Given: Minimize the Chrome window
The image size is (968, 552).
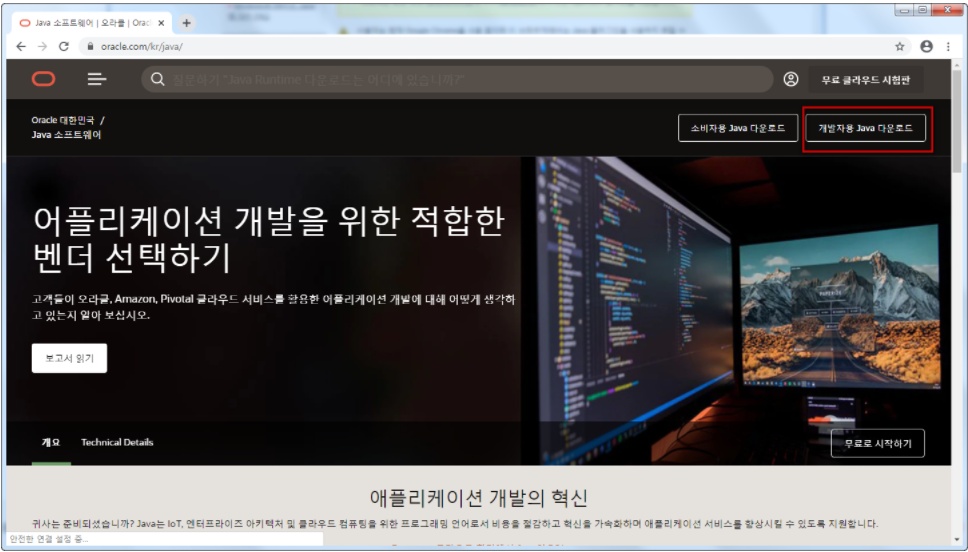Looking at the screenshot, I should pyautogui.click(x=903, y=10).
